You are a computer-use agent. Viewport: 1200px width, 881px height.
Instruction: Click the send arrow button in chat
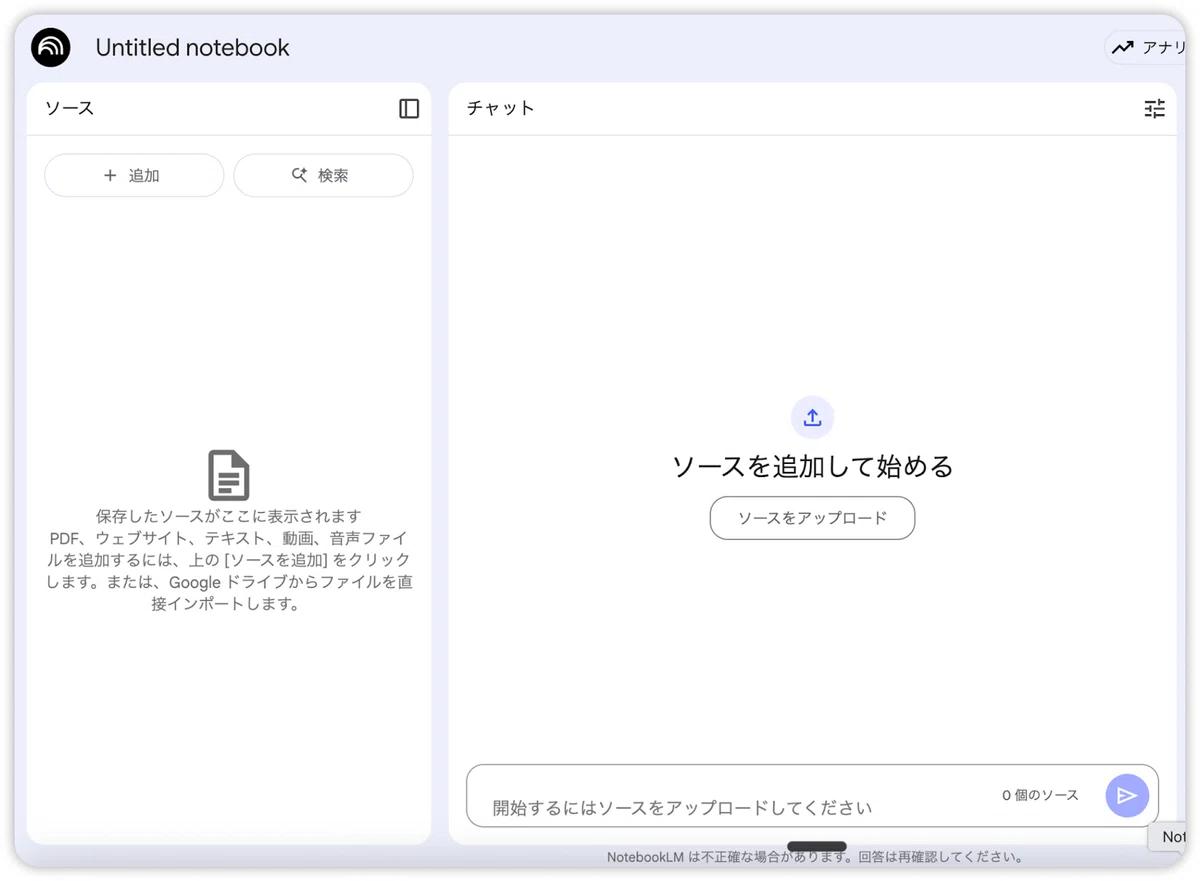[1127, 796]
